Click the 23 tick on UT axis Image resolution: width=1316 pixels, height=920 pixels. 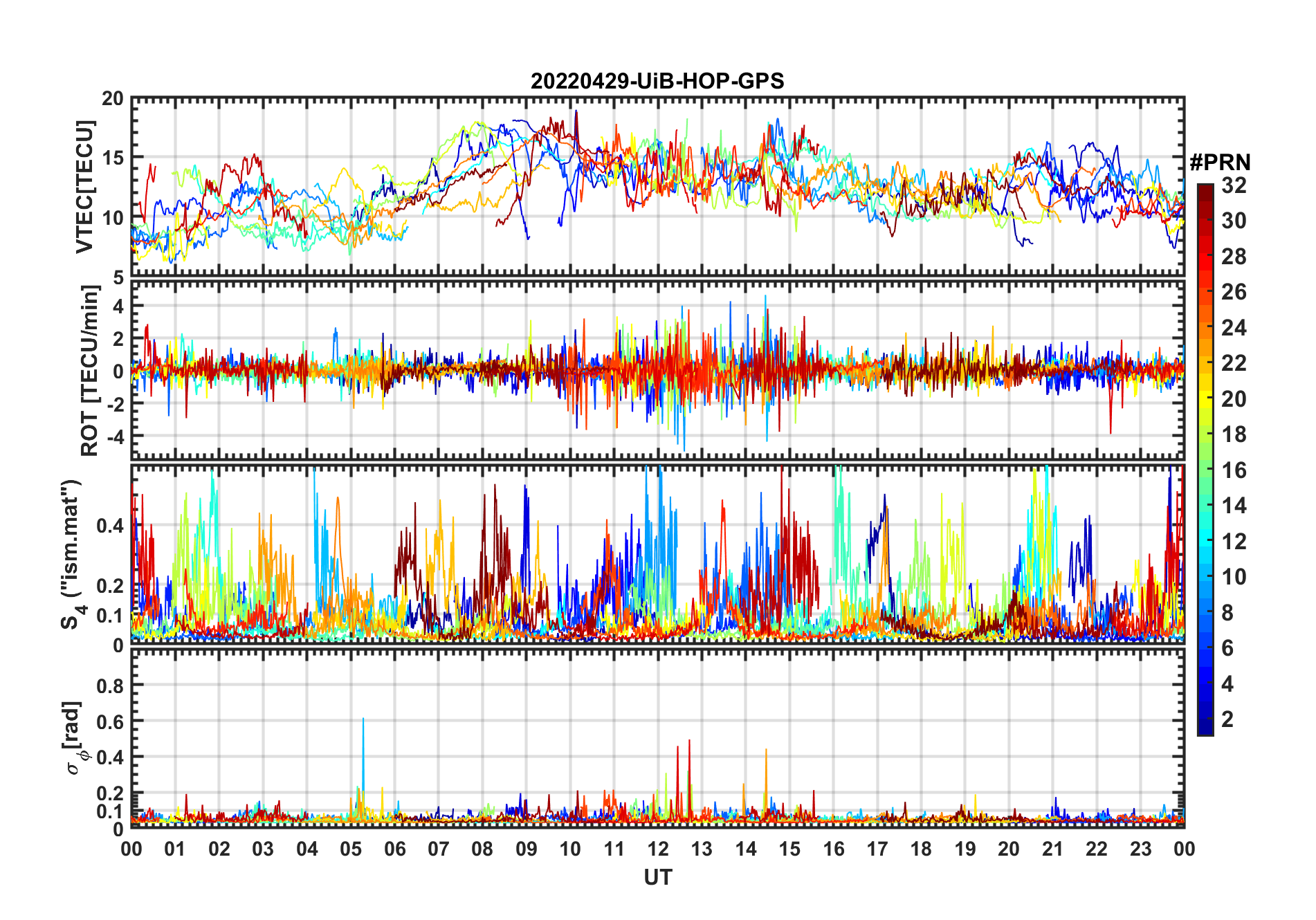click(1140, 849)
